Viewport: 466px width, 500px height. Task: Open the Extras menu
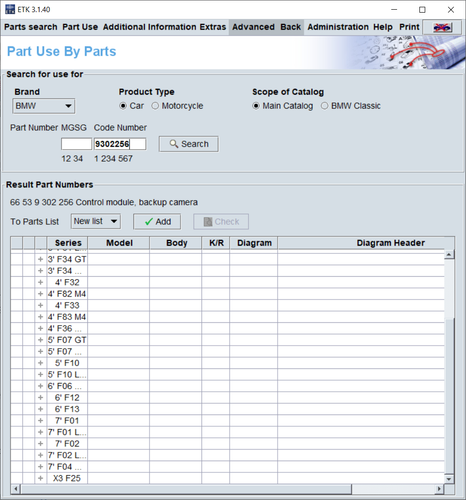tap(213, 27)
